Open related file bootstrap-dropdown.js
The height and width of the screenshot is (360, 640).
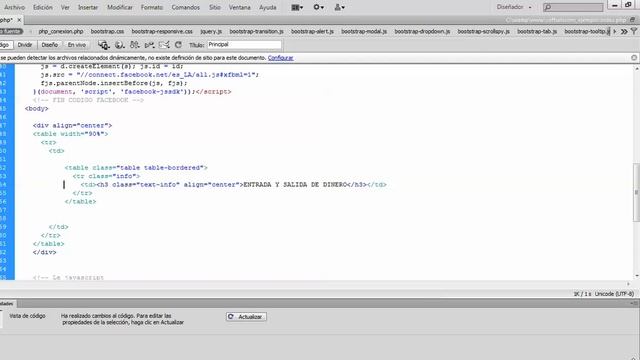[x=422, y=31]
